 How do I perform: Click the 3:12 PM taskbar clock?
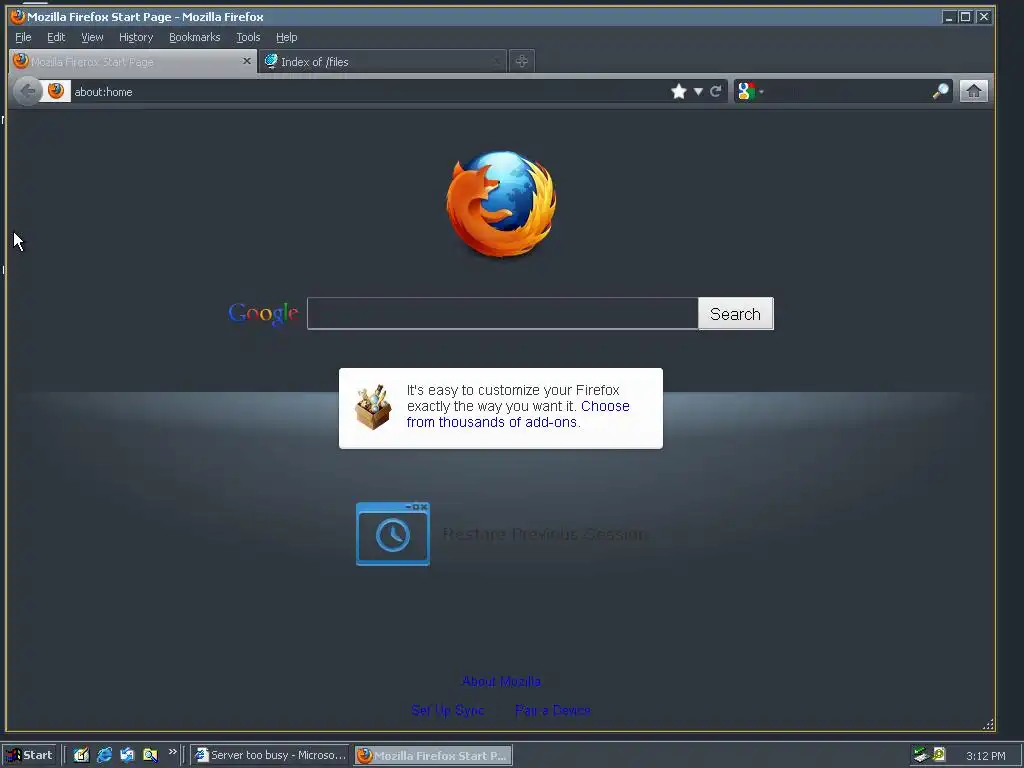[985, 756]
